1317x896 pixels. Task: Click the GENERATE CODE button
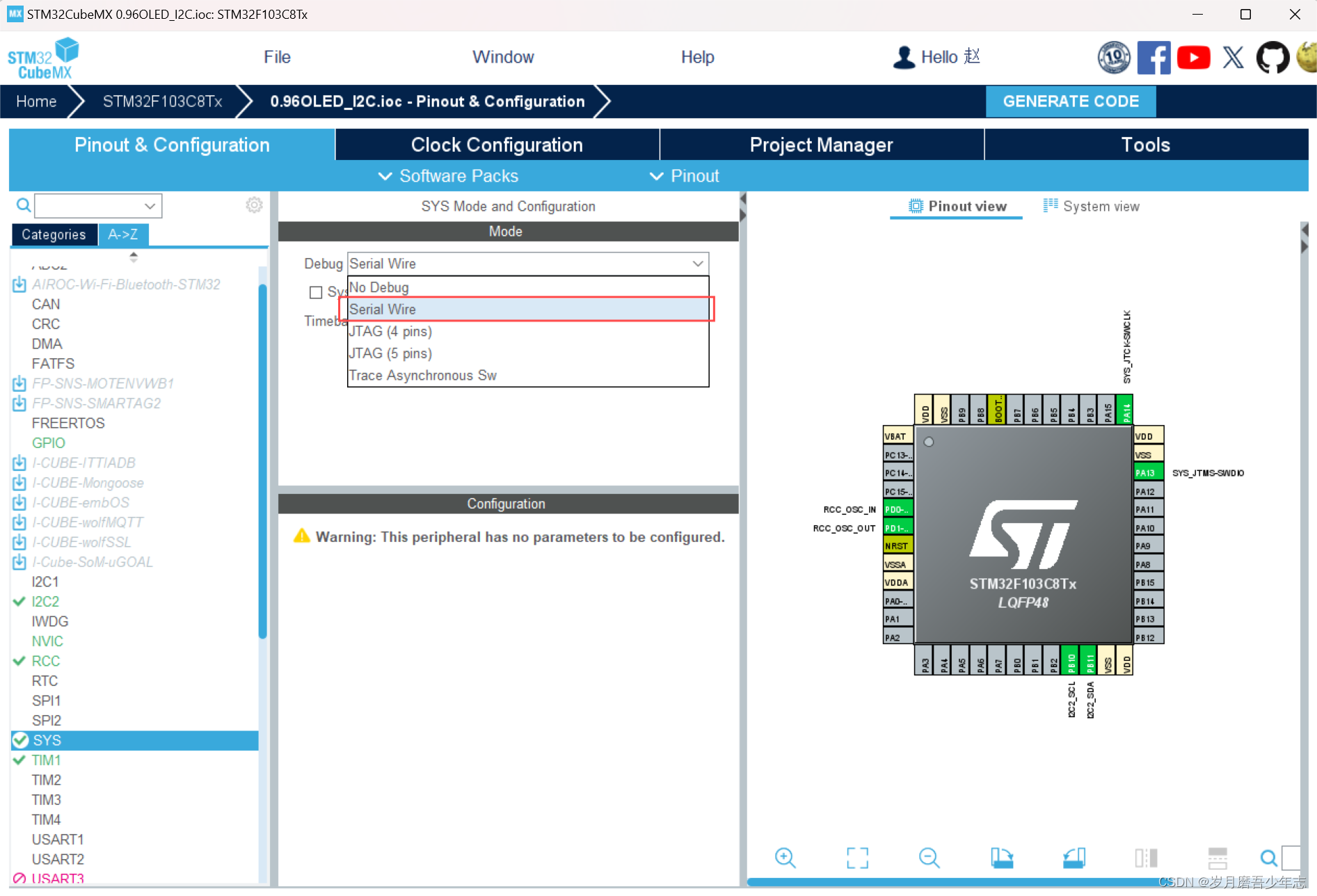pos(1071,102)
